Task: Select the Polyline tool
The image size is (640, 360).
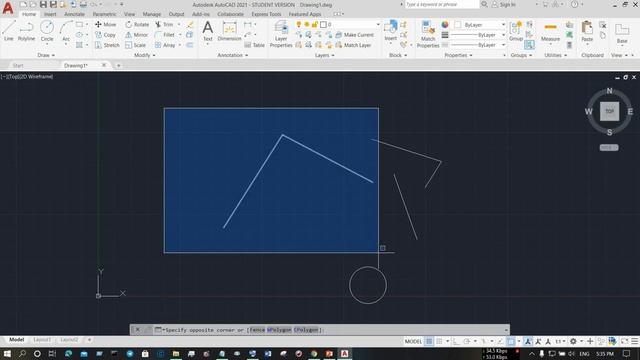Action: point(26,31)
